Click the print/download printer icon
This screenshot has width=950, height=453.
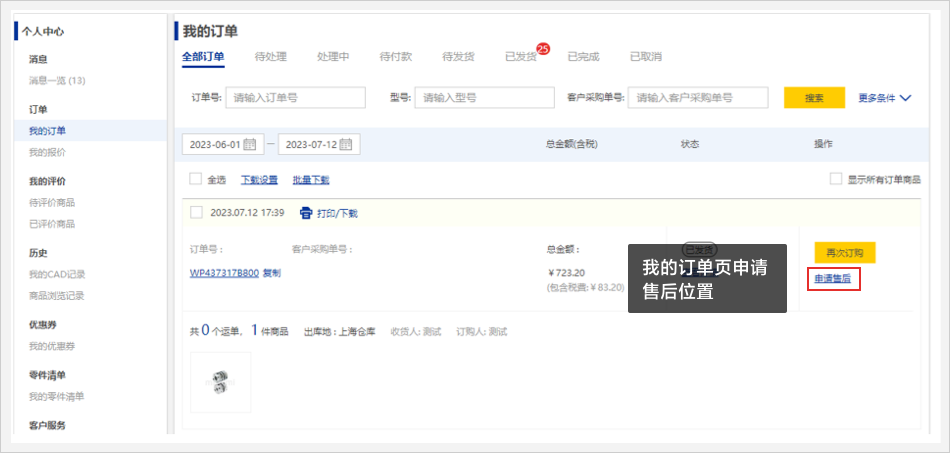(307, 213)
